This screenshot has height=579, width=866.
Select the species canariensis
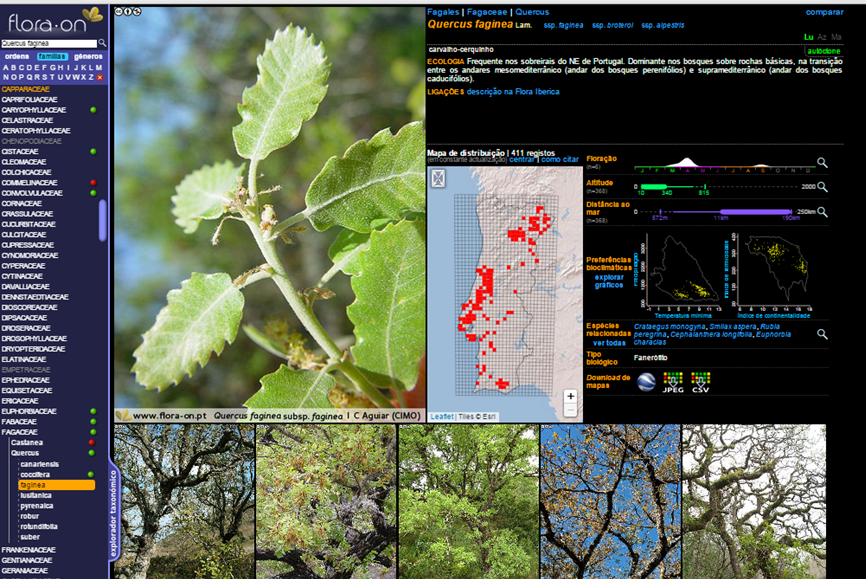(x=39, y=464)
